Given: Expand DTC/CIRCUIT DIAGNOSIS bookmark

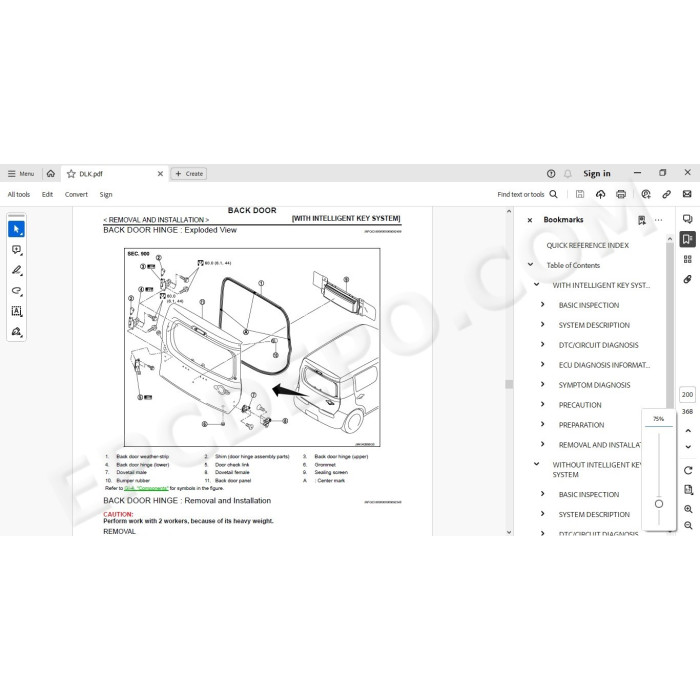Looking at the screenshot, I should coord(542,344).
